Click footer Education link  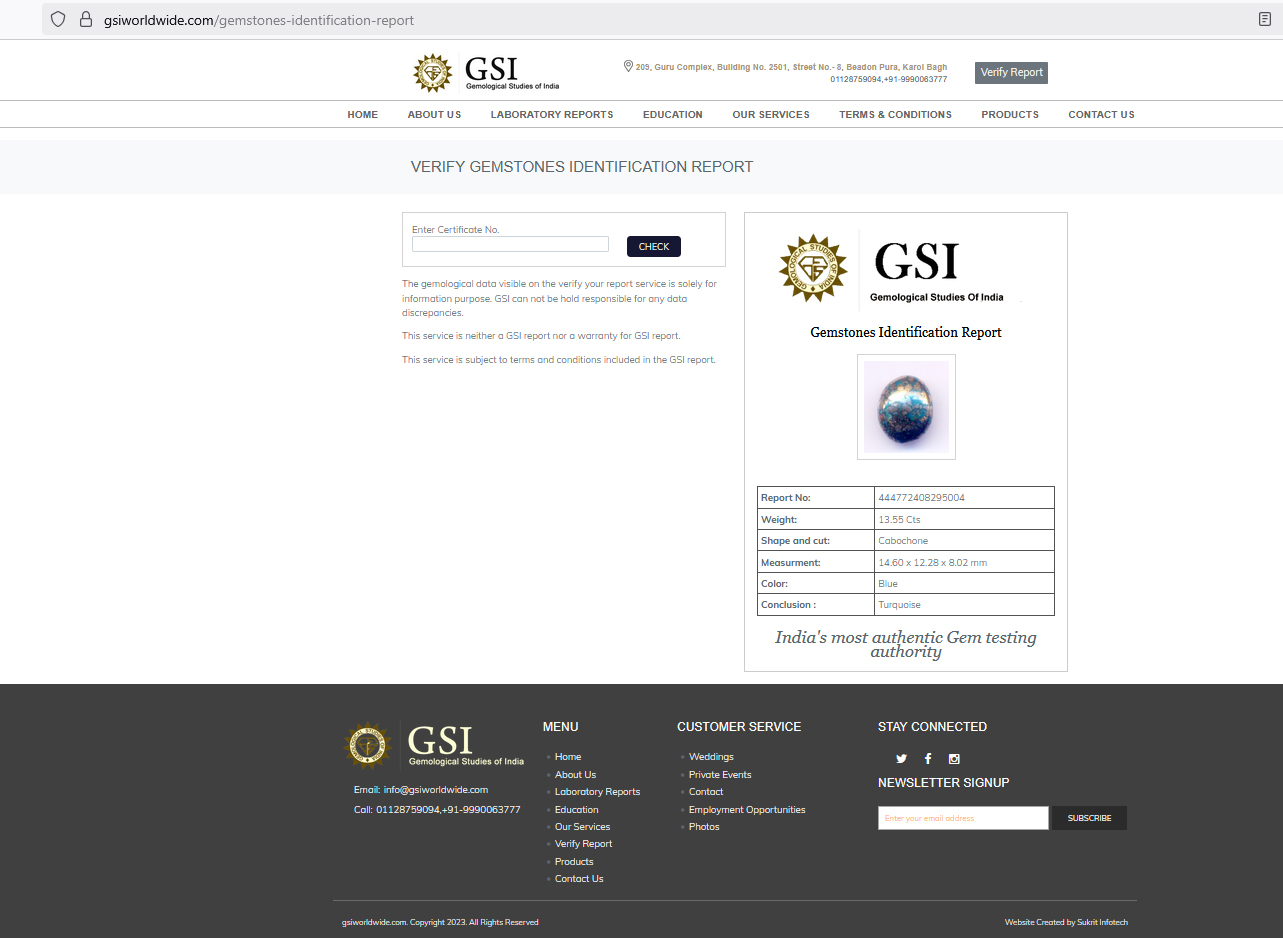tap(577, 810)
